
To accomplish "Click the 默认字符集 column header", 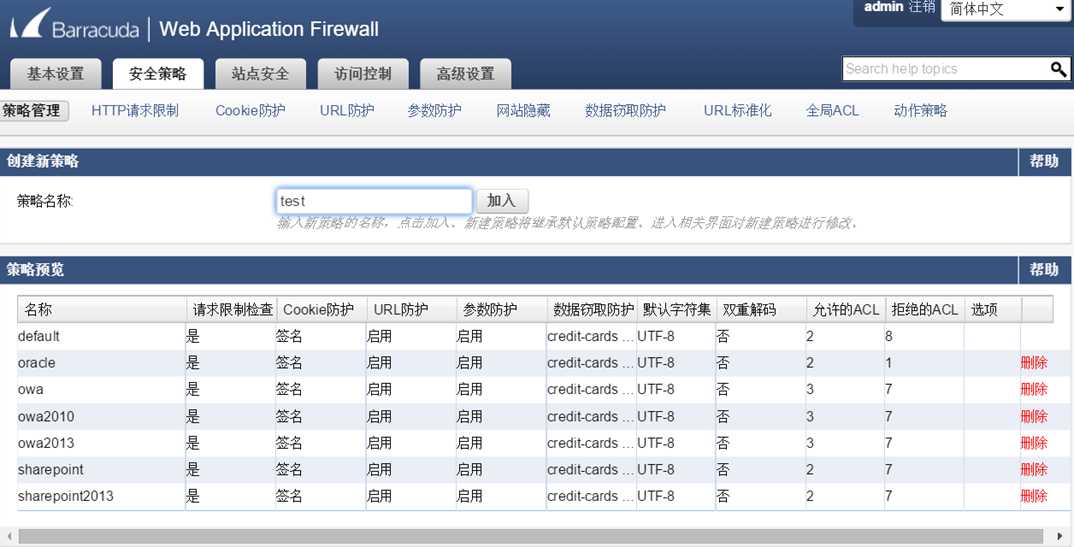I will pos(676,309).
